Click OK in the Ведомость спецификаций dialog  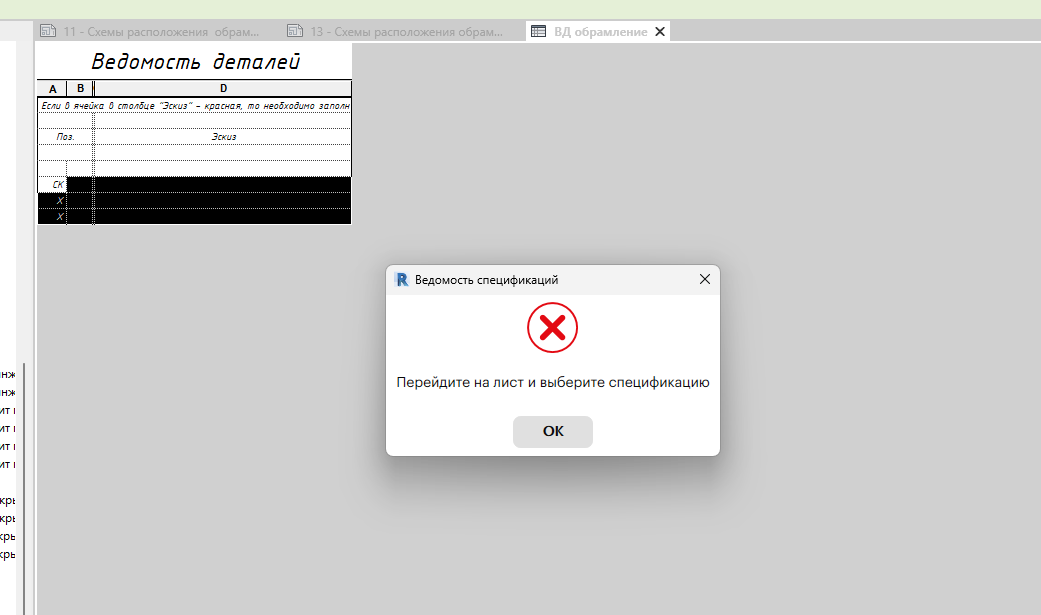coord(552,432)
